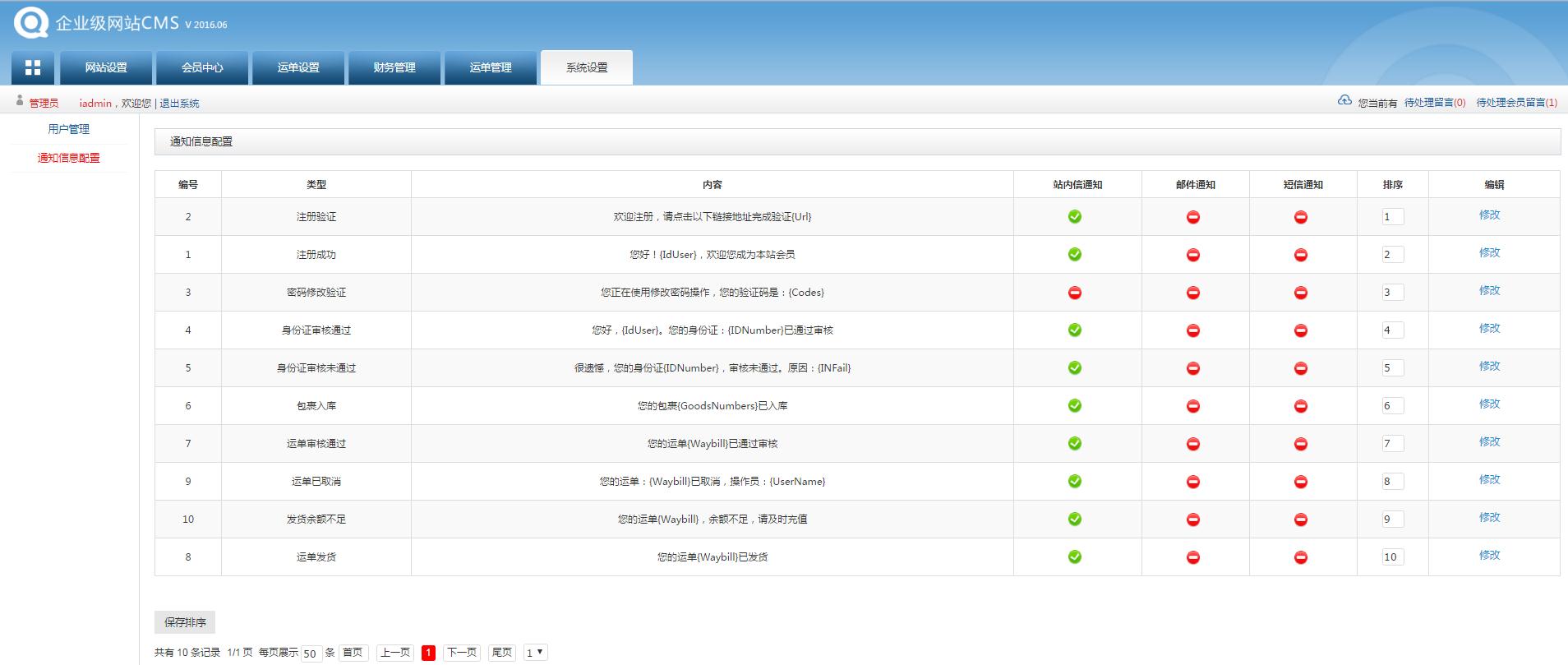The width and height of the screenshot is (1568, 665).
Task: Click the cloud icon beside pending messages
Action: 1344,101
